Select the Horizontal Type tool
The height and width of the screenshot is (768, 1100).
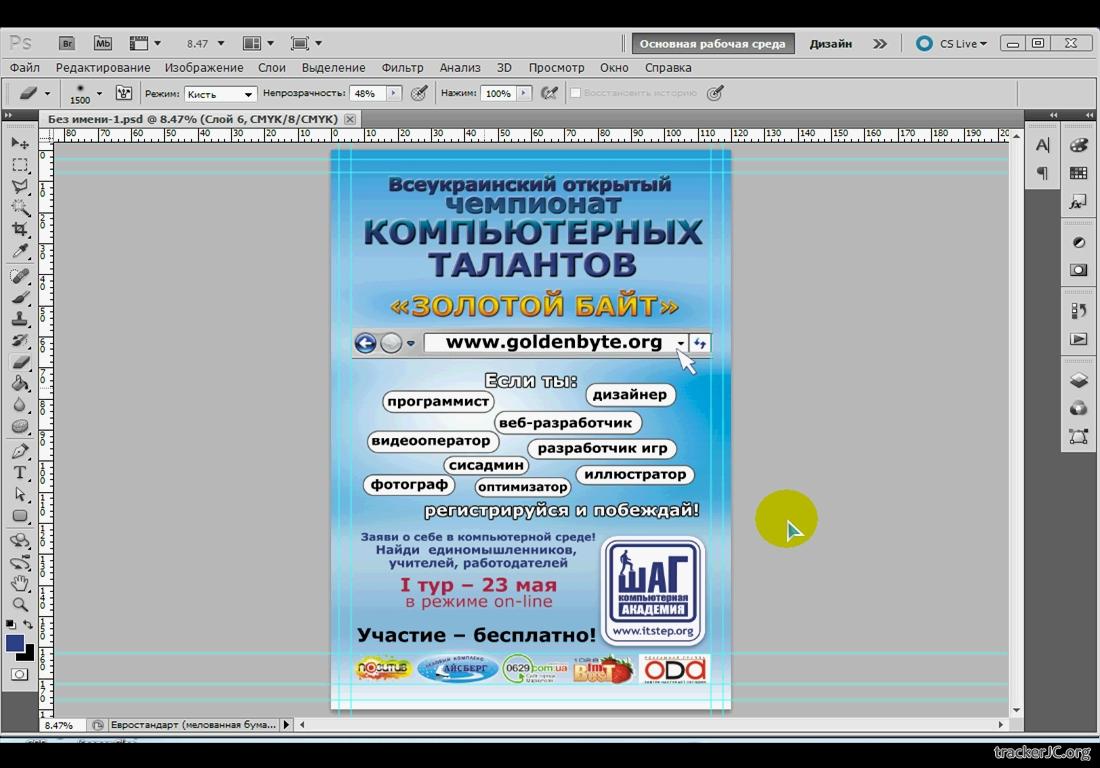(19, 472)
